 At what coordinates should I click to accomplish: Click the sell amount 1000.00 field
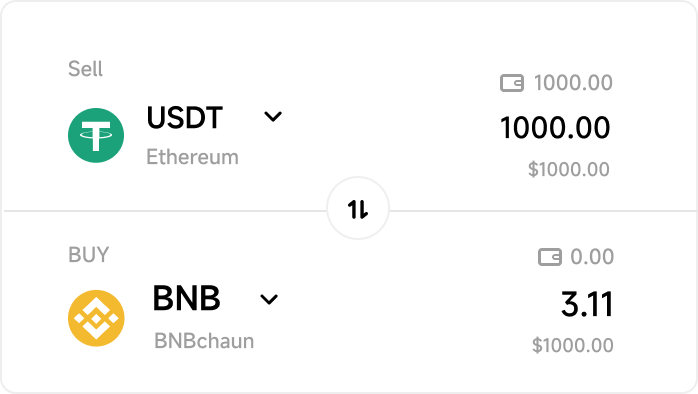click(555, 128)
